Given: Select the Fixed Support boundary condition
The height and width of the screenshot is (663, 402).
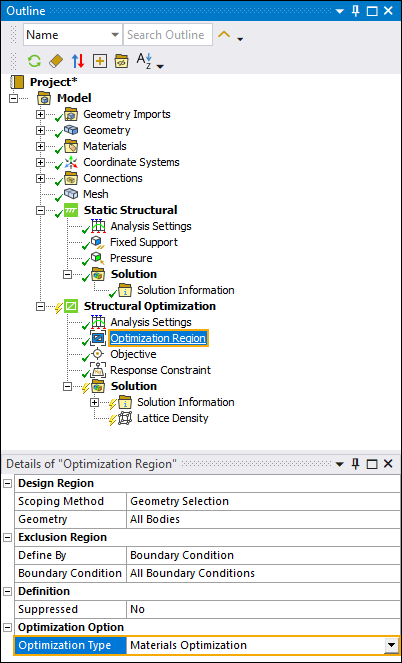Looking at the screenshot, I should coord(144,242).
